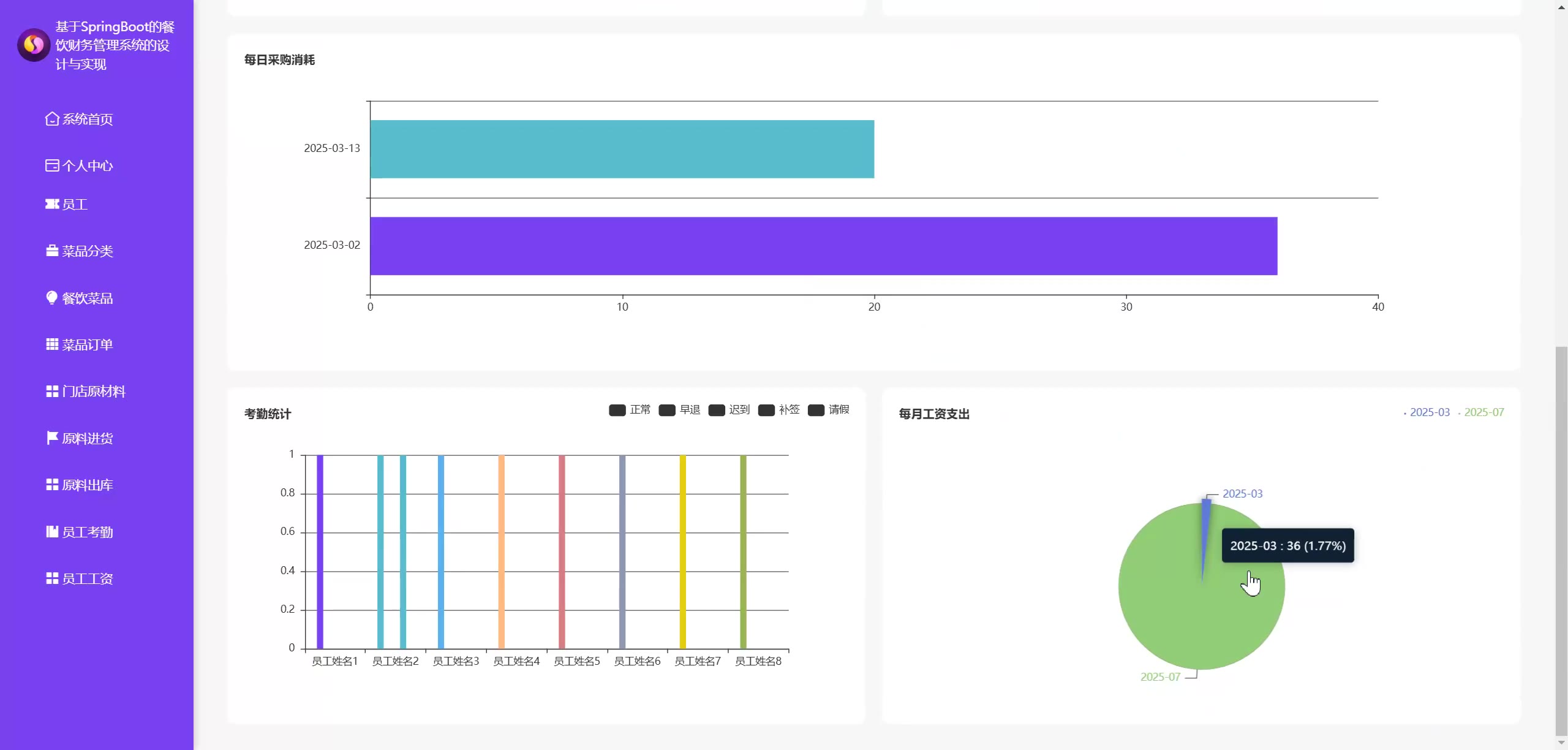Screen dimensions: 1568x750
Task: Click the purple circular system logo
Action: click(x=34, y=45)
